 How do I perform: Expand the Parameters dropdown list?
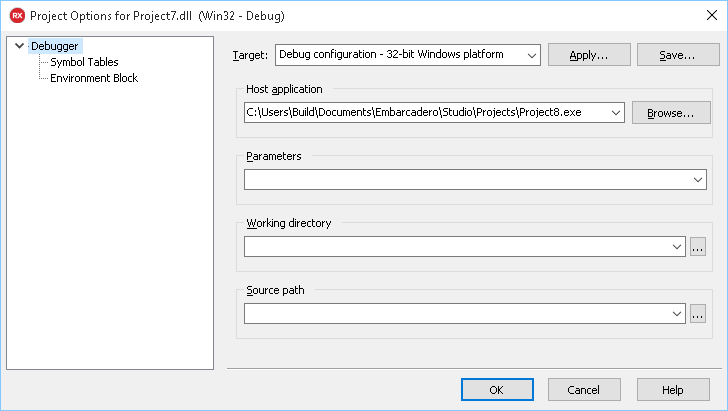pyautogui.click(x=698, y=180)
